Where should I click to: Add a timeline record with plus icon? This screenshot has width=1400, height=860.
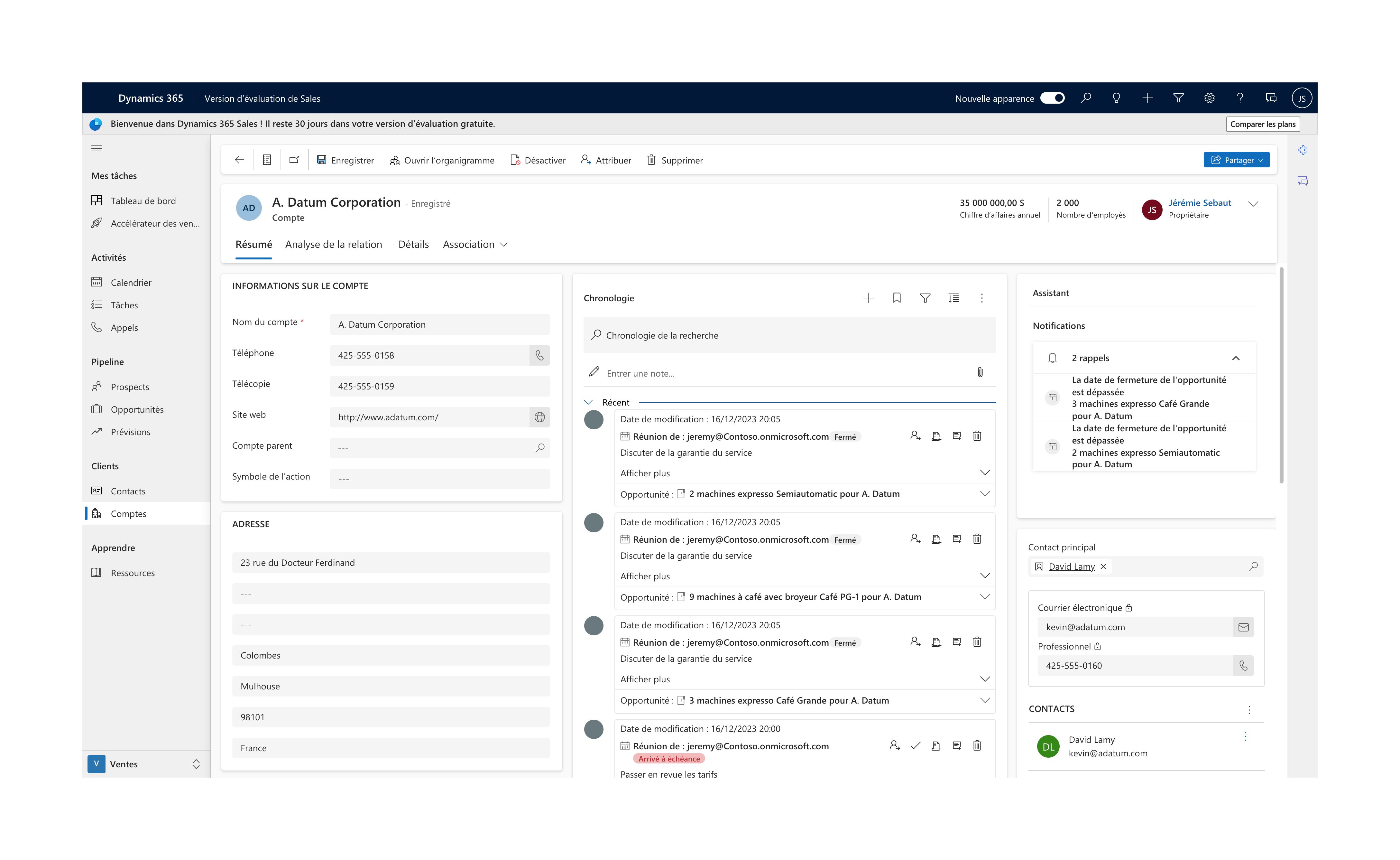[x=869, y=298]
